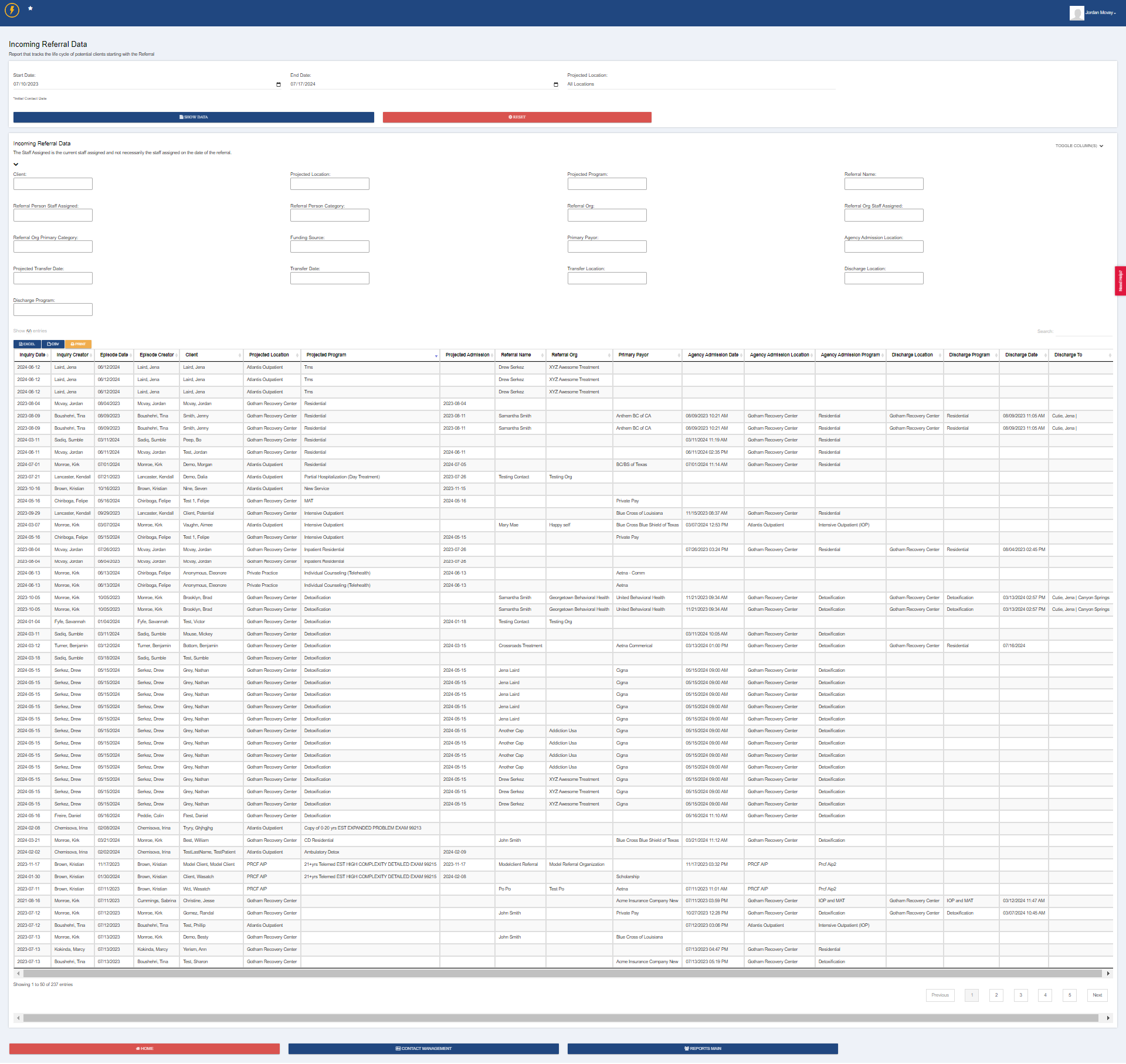Viewport: 1126px width, 1064px height.
Task: Open the End Date calendar picker
Action: coord(555,84)
